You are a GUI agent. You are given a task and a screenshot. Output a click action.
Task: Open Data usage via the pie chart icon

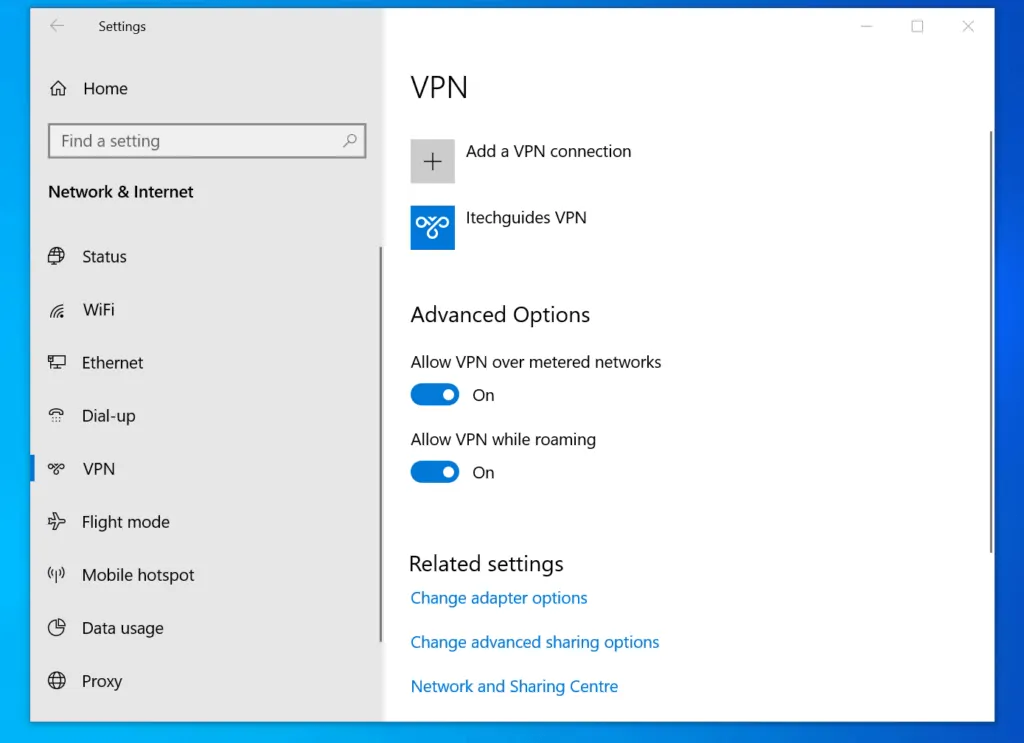click(56, 628)
